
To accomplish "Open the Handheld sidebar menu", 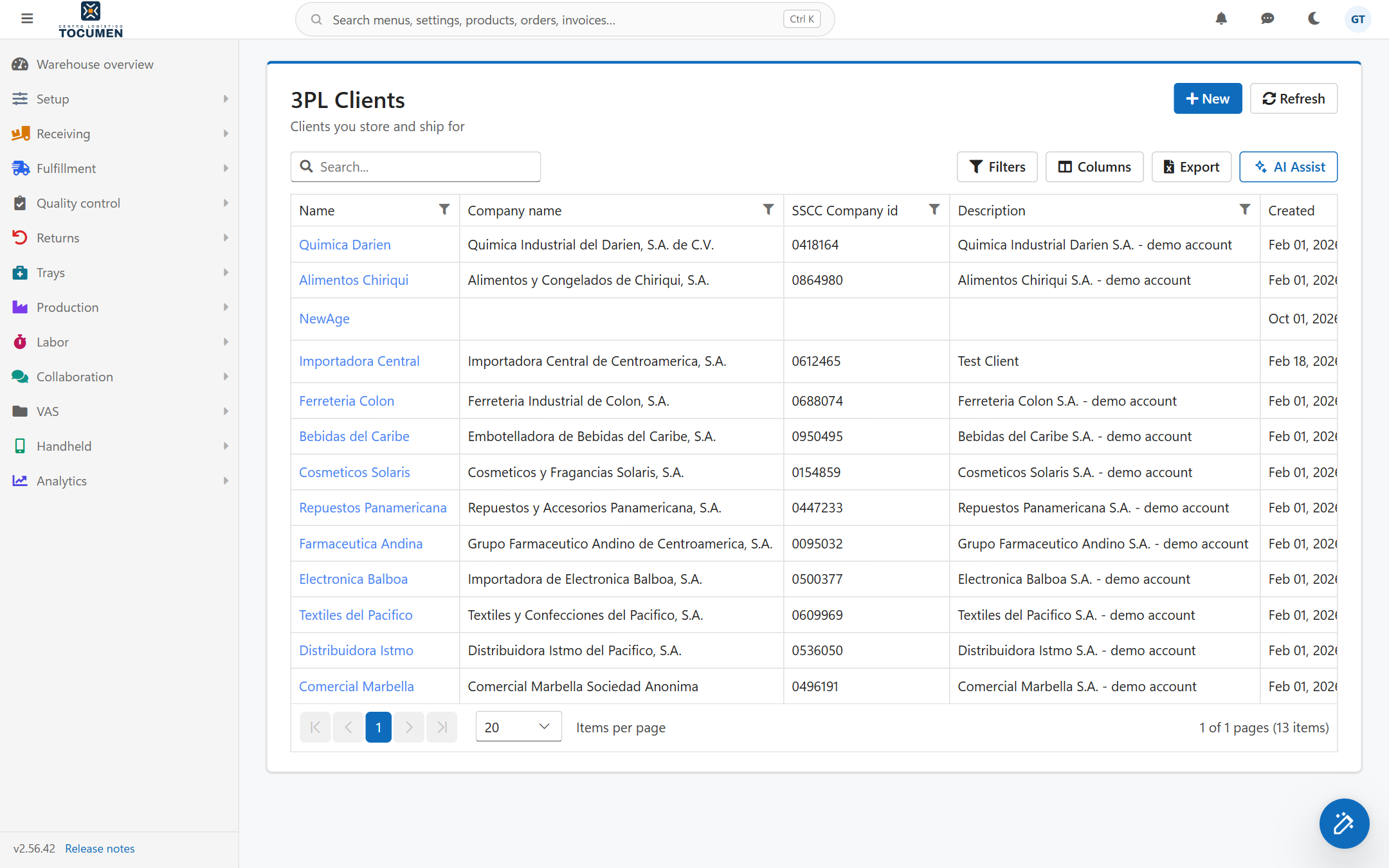I will point(119,446).
